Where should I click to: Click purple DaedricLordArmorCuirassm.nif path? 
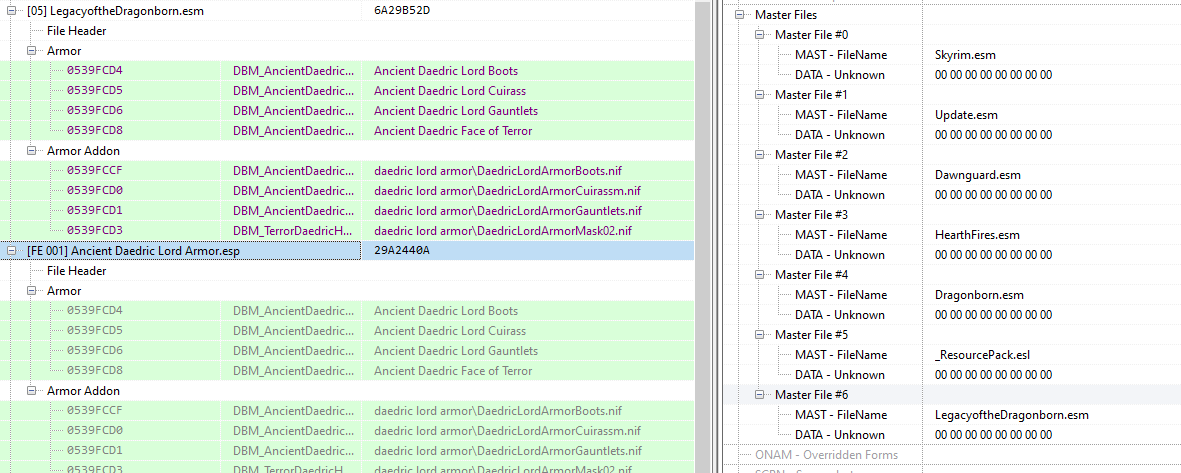(507, 191)
